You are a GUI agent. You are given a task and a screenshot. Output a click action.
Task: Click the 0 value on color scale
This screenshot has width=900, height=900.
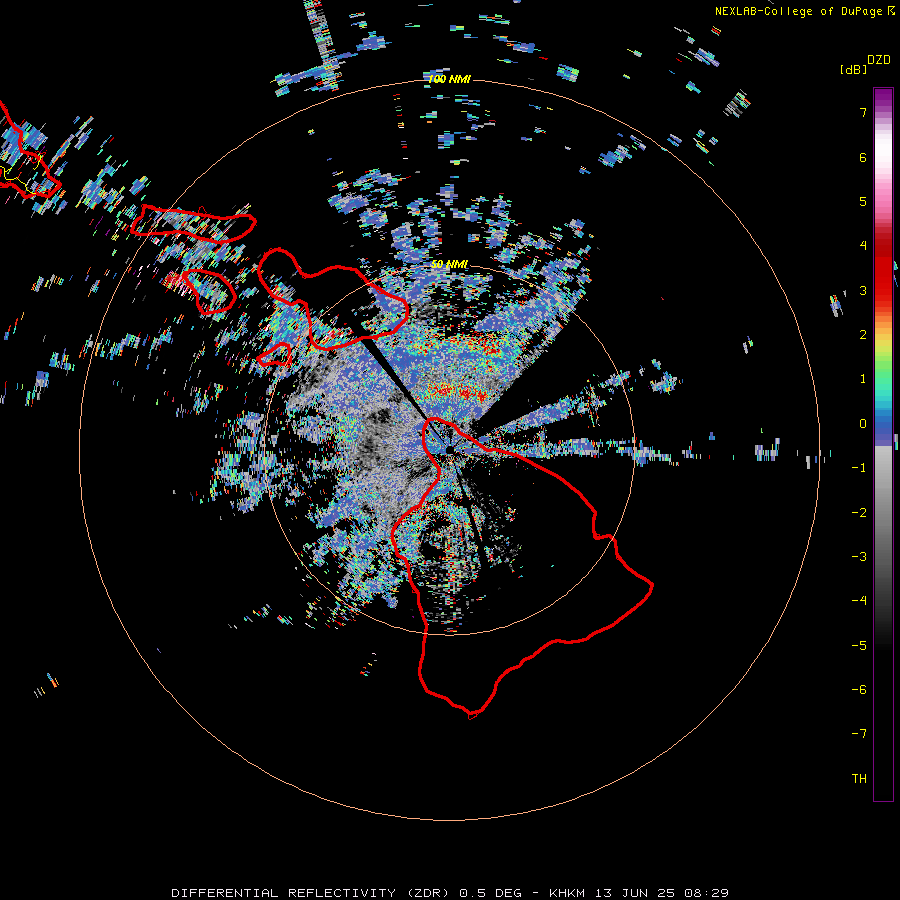pos(863,424)
